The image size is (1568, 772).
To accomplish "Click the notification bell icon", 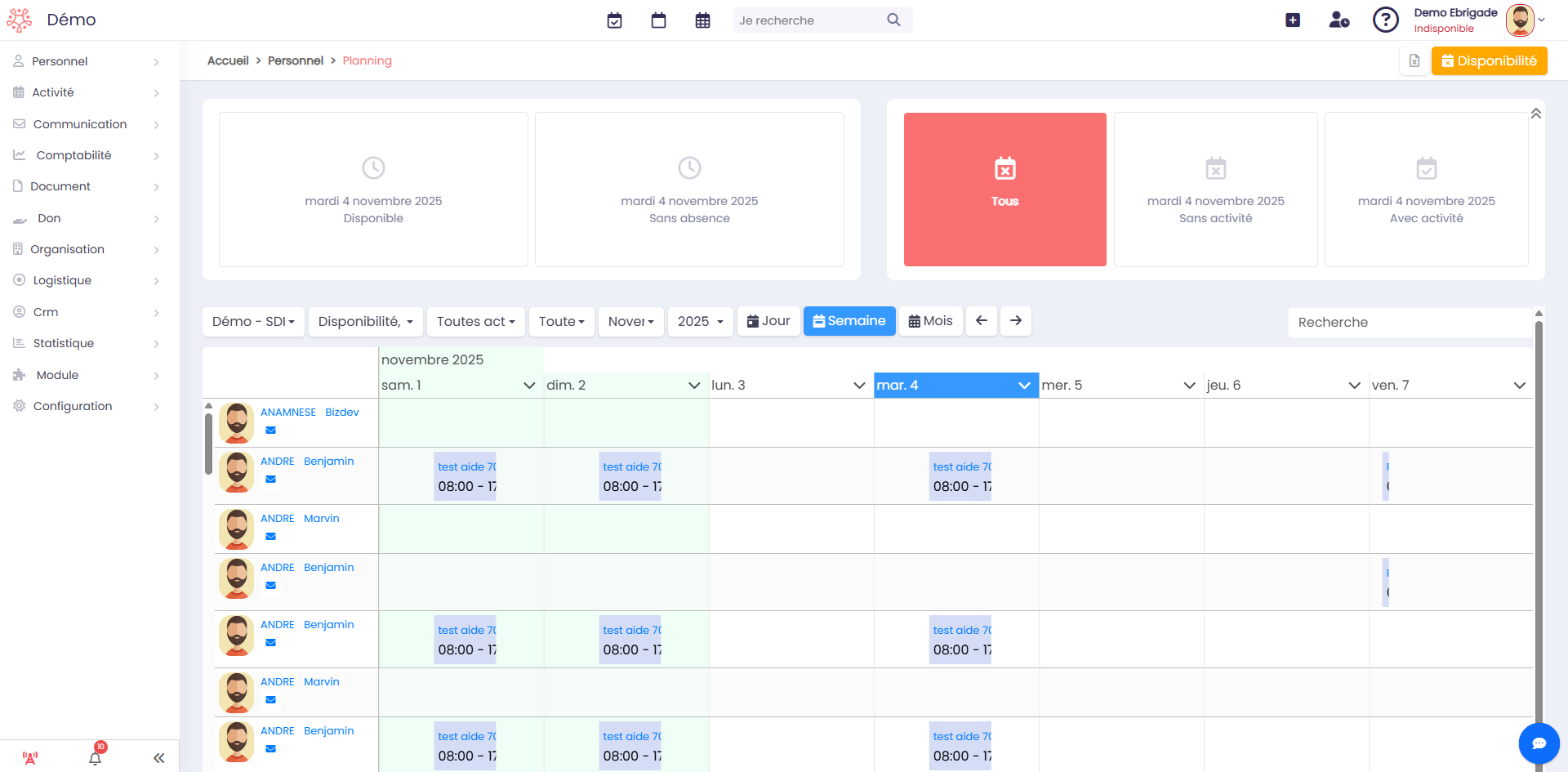I will click(96, 757).
